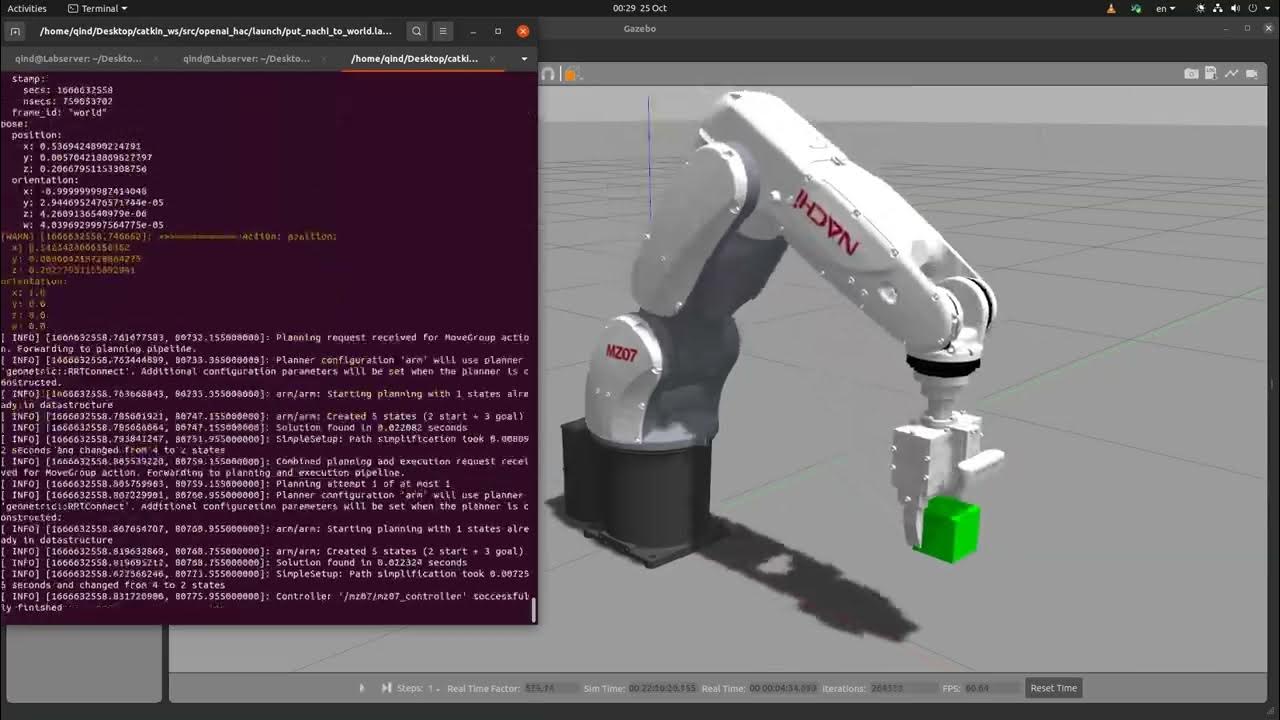
Task: Click the Sim Time value field
Action: tap(661, 688)
